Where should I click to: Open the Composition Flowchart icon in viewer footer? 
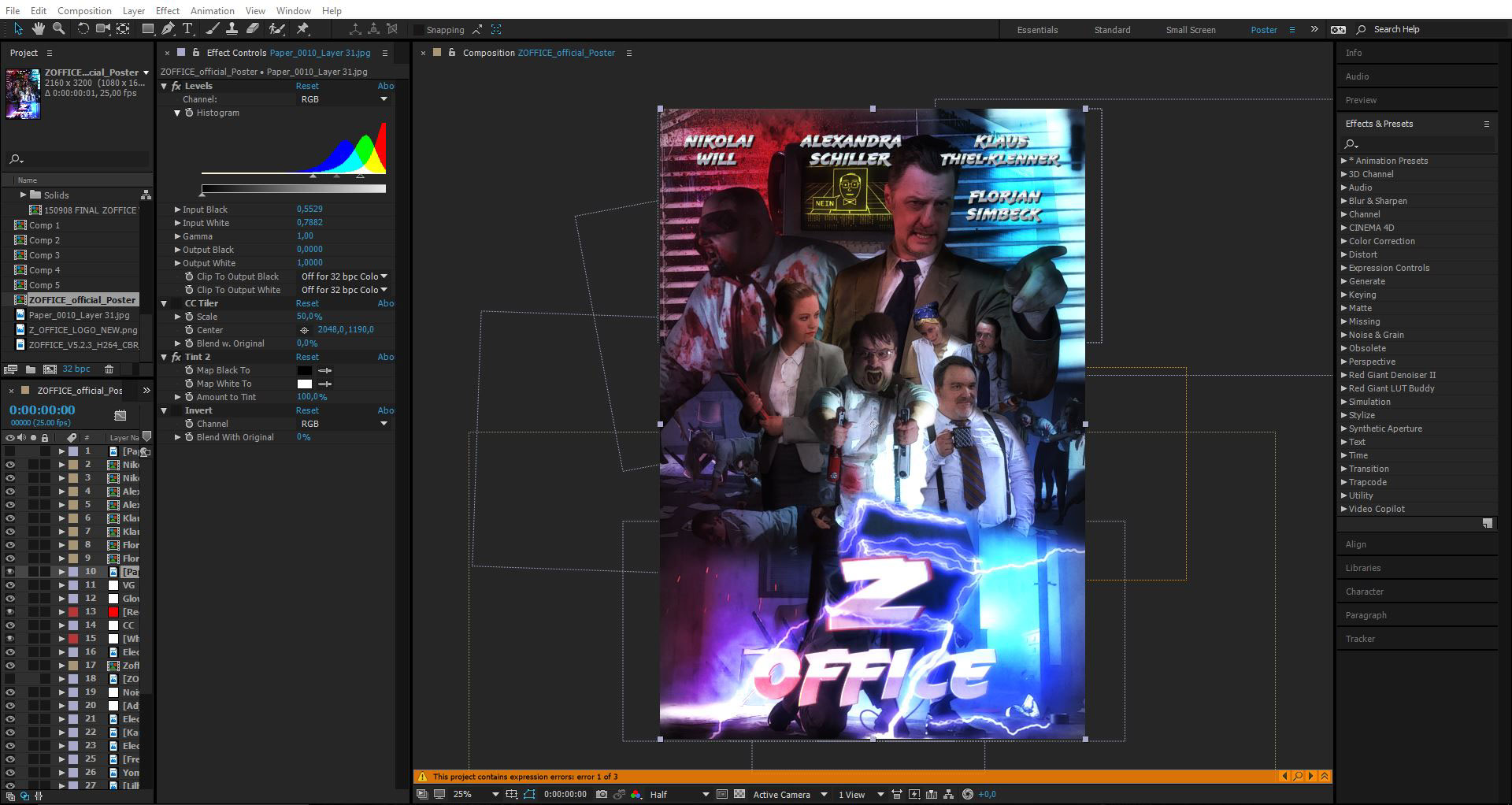pos(948,794)
